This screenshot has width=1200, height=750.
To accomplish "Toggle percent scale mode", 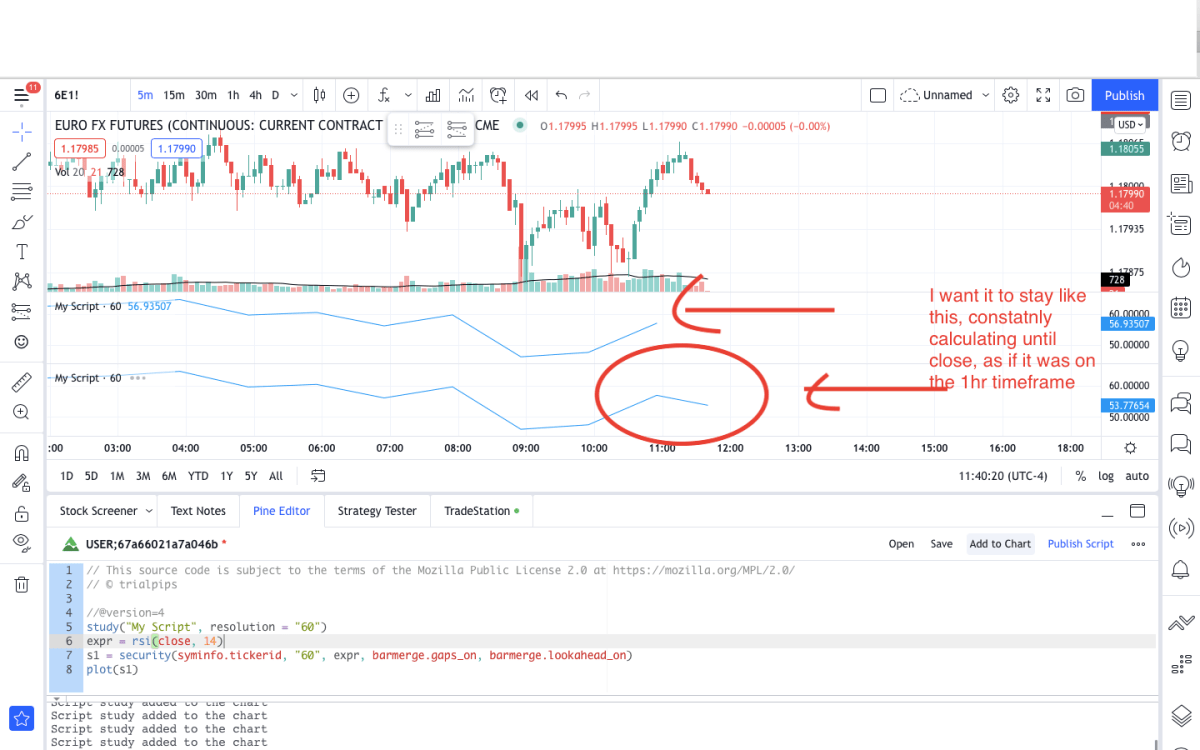I will [1081, 476].
